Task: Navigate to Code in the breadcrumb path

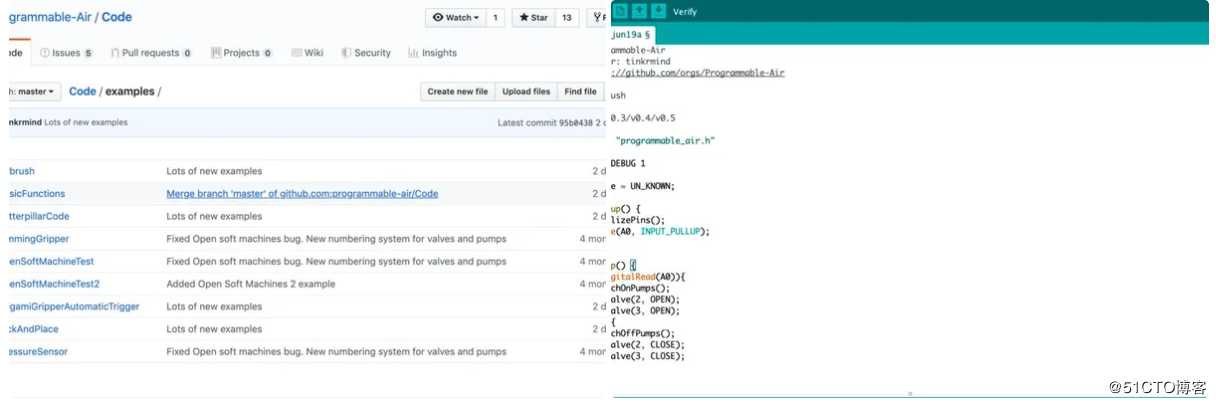Action: pyautogui.click(x=82, y=91)
